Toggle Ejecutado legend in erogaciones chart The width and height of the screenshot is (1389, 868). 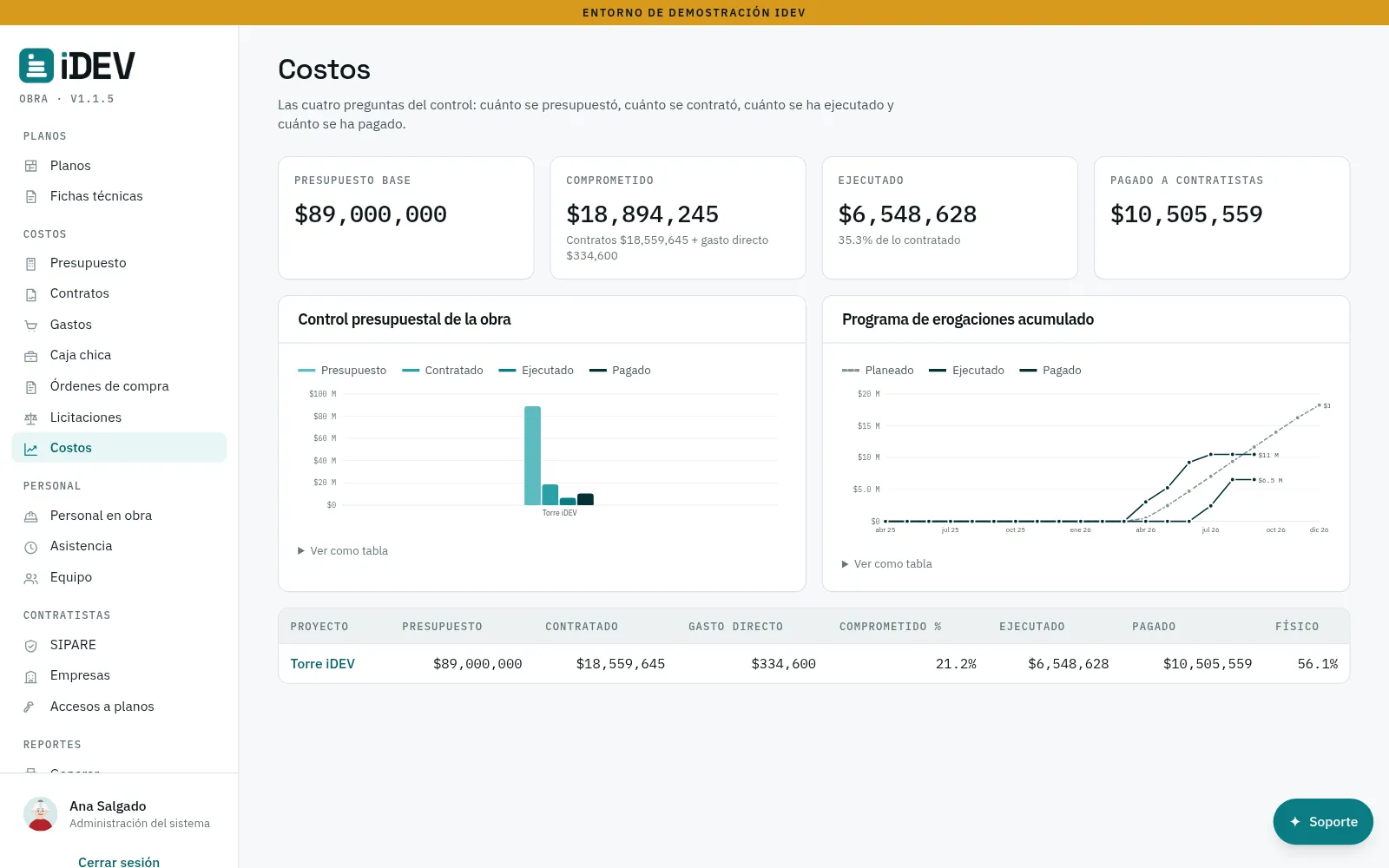966,371
